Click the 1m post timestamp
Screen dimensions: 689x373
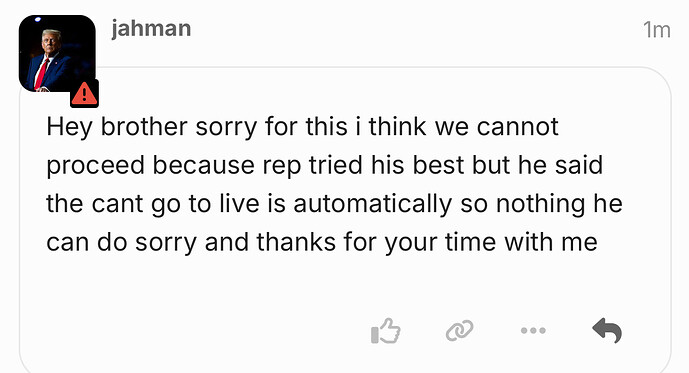[x=656, y=30]
